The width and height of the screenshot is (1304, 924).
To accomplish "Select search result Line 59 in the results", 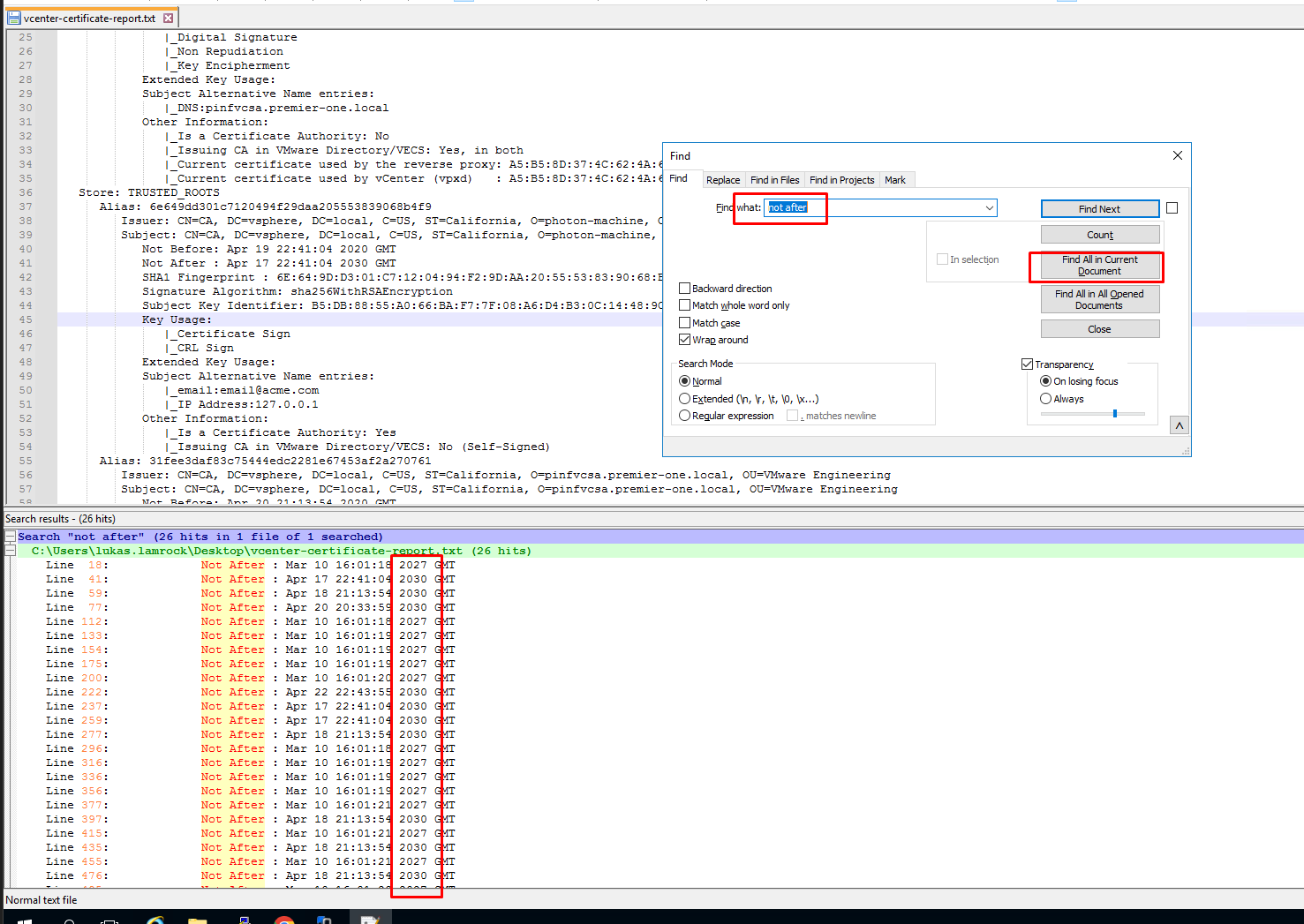I will (251, 593).
